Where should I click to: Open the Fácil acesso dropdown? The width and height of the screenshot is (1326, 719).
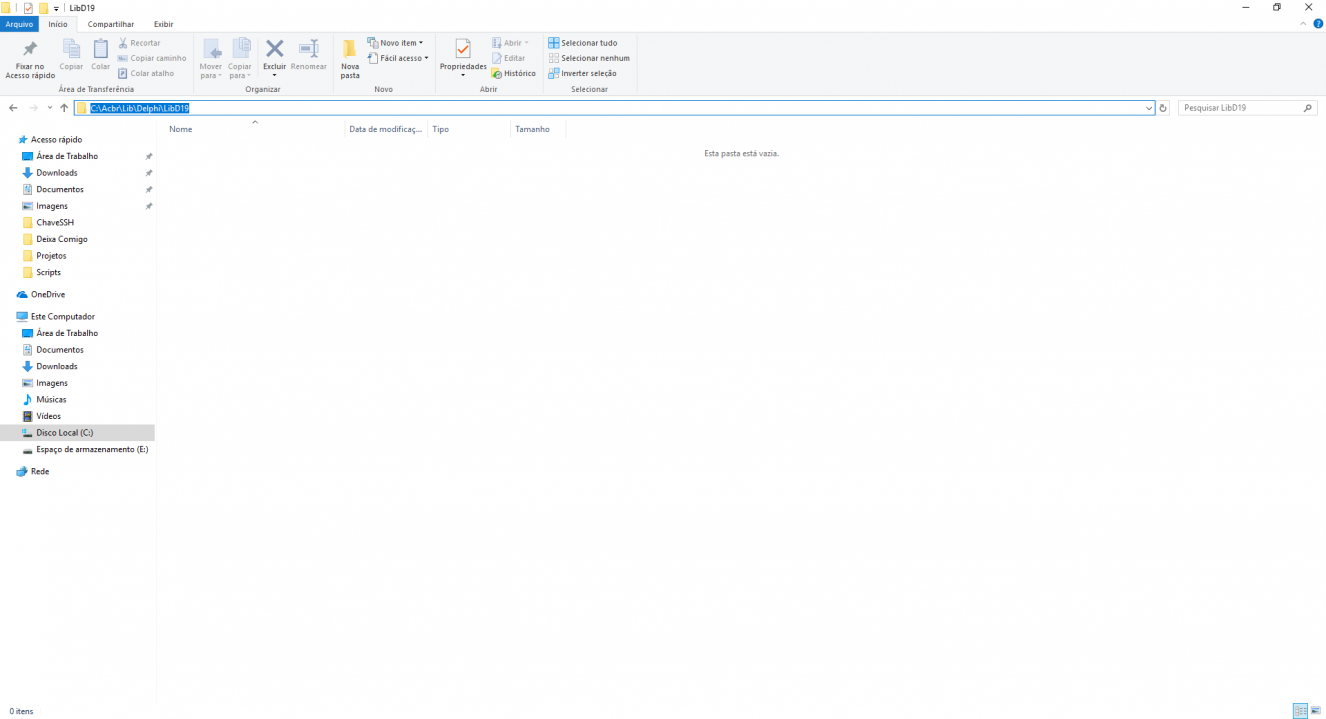click(398, 58)
